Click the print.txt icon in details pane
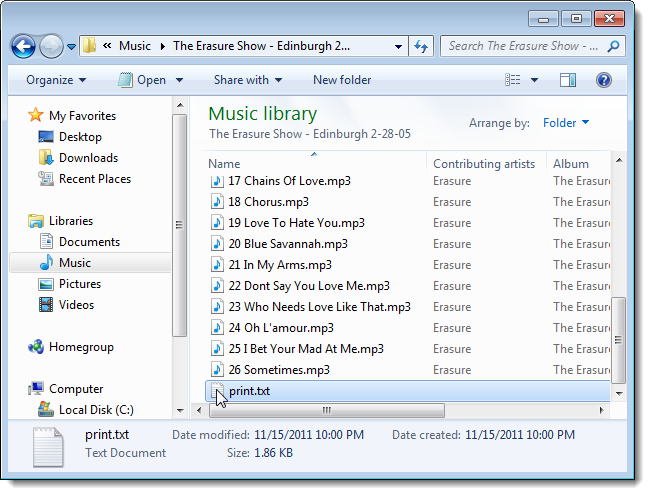Screen dimensions: 650x495 pos(49,447)
